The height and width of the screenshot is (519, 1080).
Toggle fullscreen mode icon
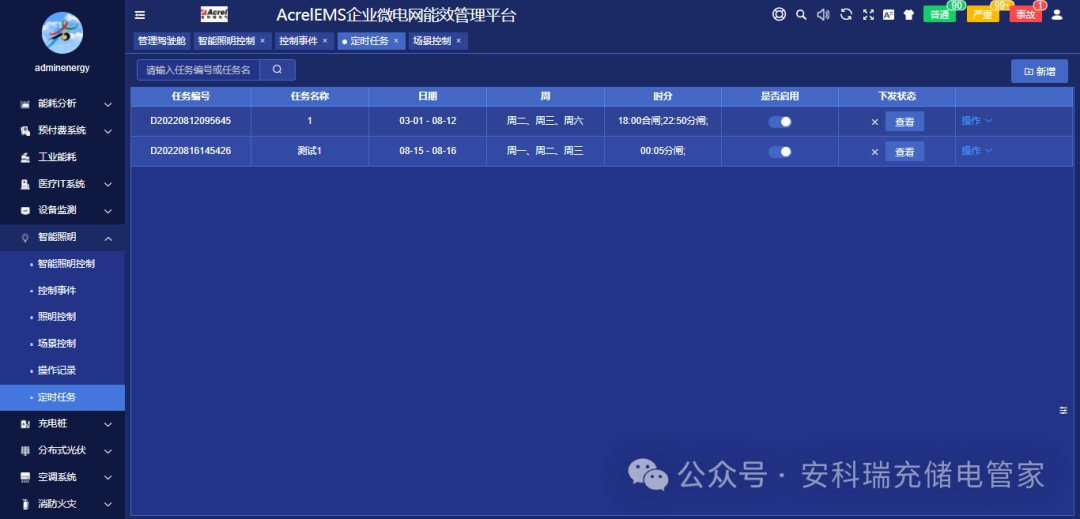pyautogui.click(x=868, y=14)
